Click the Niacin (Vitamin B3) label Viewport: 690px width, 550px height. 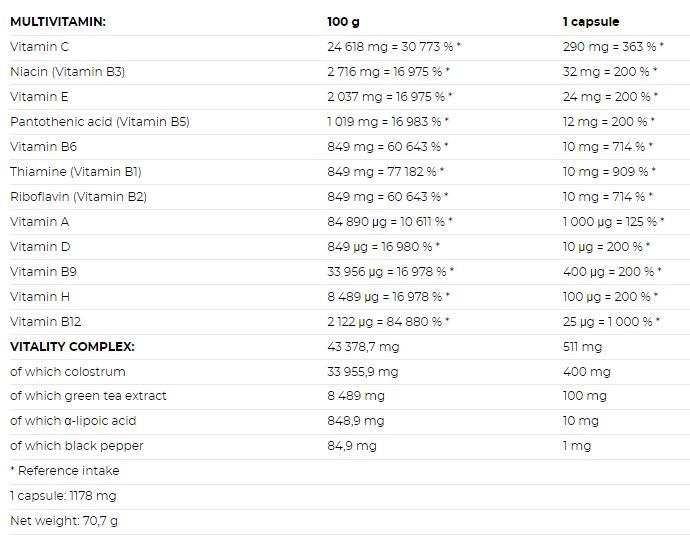67,71
